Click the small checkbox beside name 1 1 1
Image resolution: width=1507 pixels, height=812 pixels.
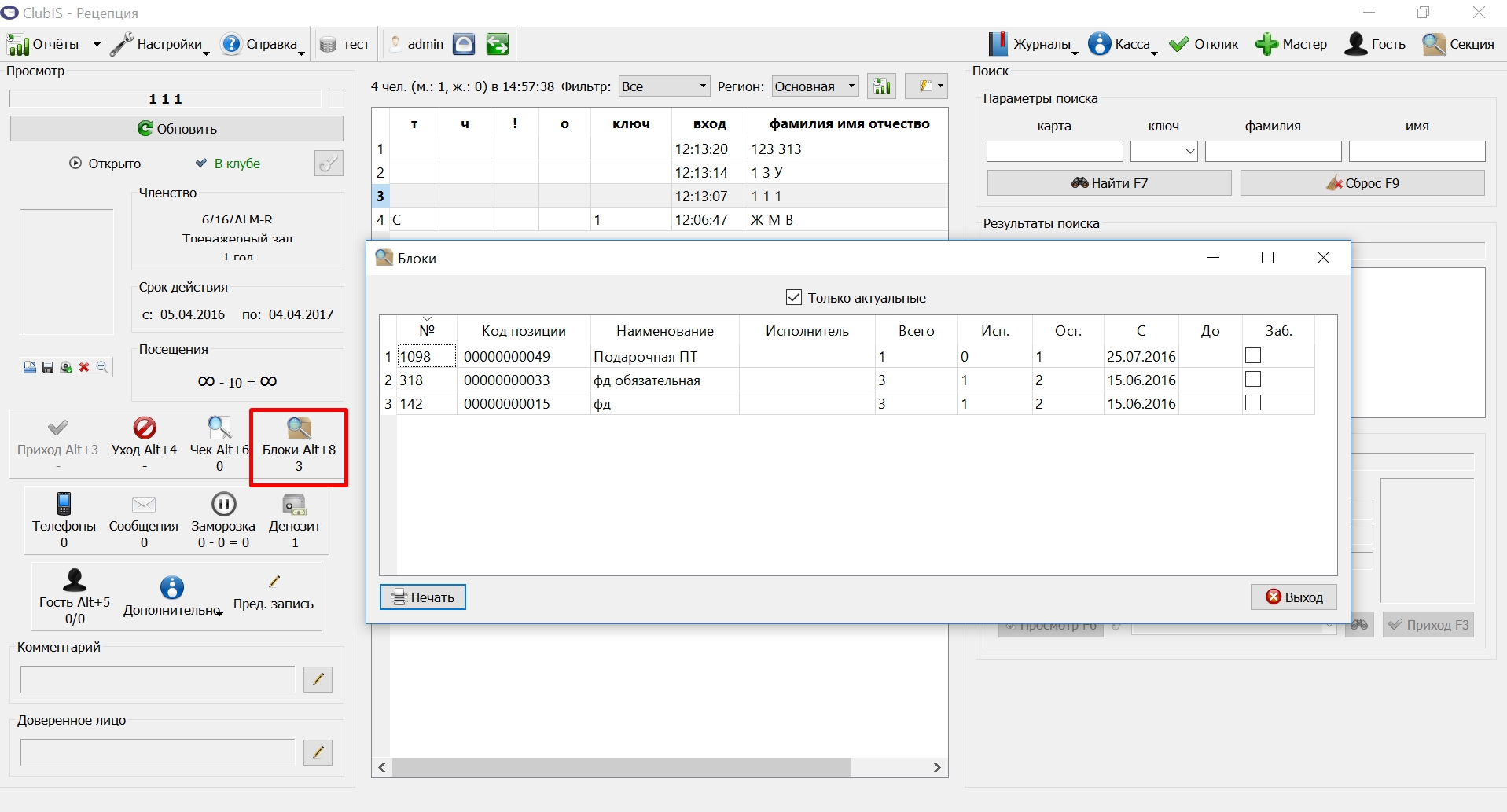tap(336, 98)
